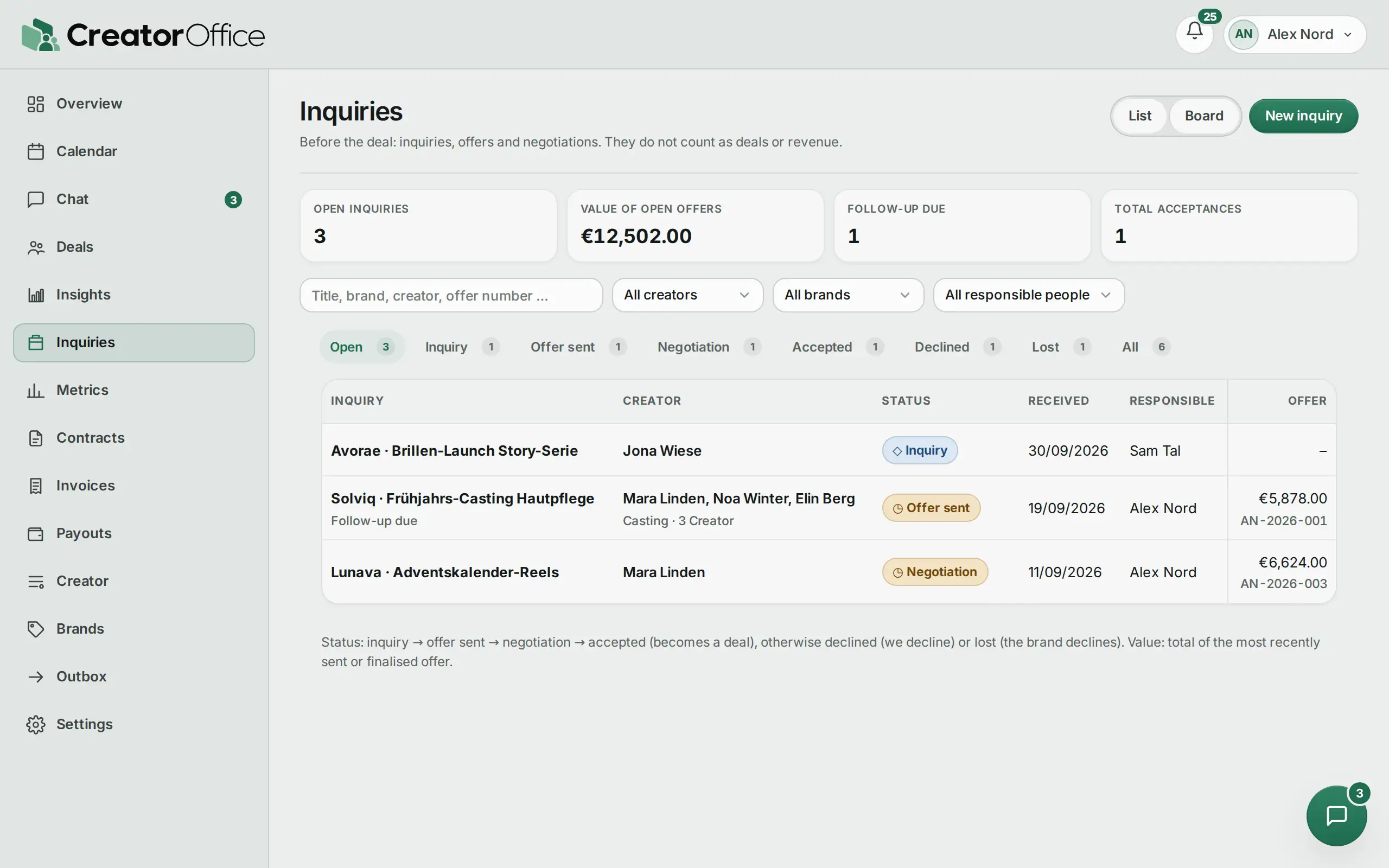Select the Inquiry filter tab
This screenshot has height=868, width=1389.
(462, 347)
